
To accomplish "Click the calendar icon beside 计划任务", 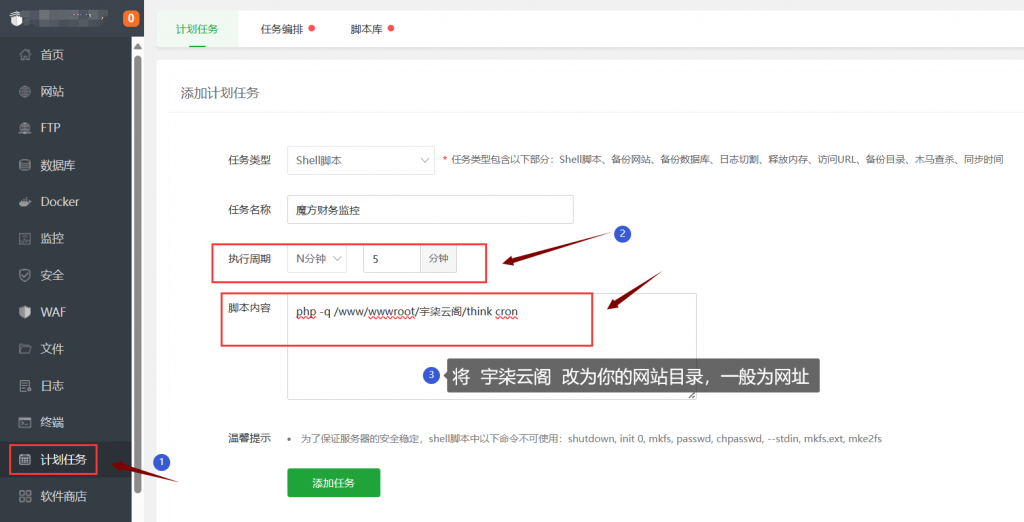I will pos(25,459).
